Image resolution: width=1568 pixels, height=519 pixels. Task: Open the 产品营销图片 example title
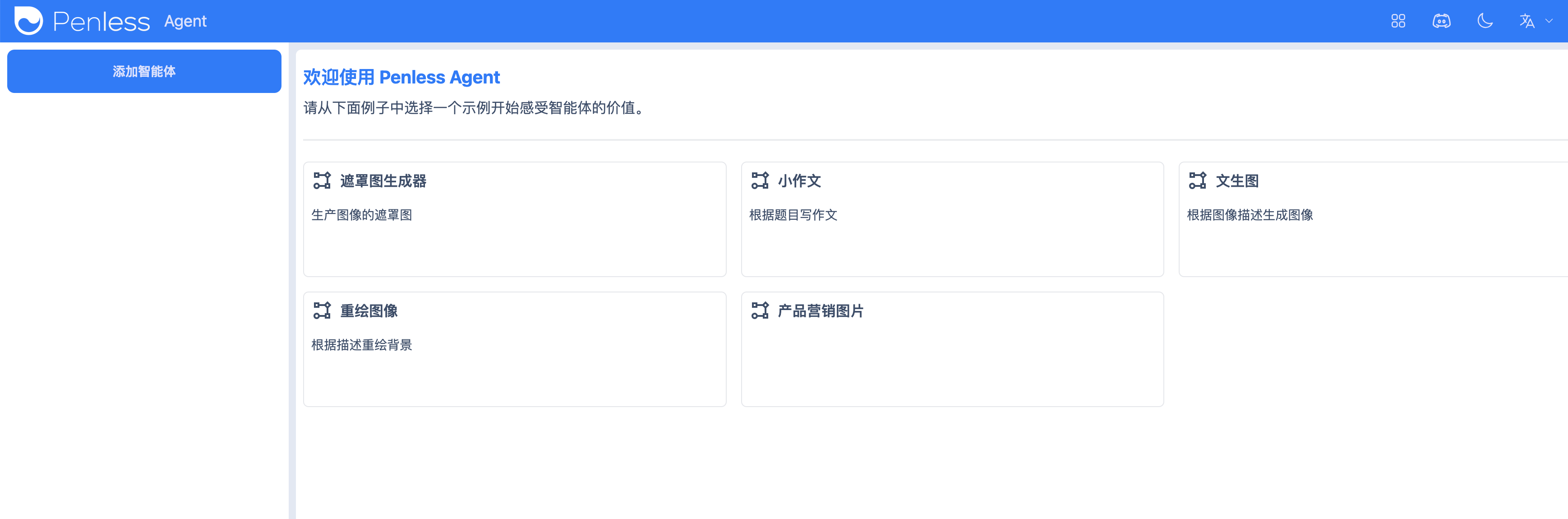(821, 310)
